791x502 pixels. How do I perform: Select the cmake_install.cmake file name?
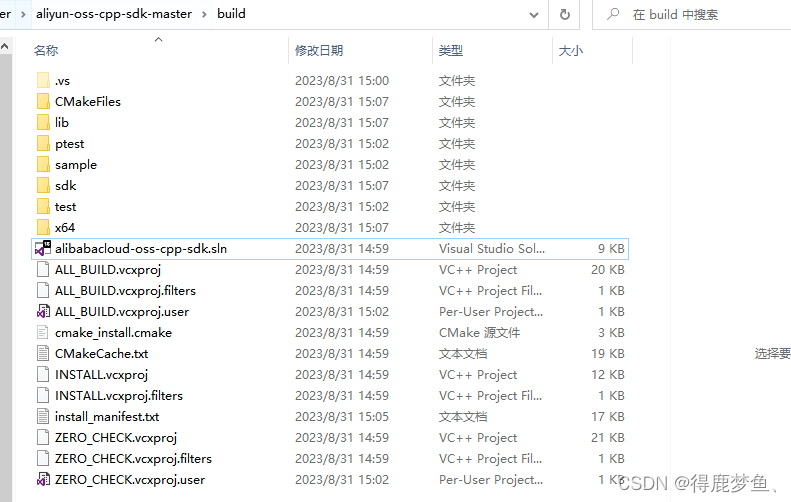pyautogui.click(x=114, y=333)
